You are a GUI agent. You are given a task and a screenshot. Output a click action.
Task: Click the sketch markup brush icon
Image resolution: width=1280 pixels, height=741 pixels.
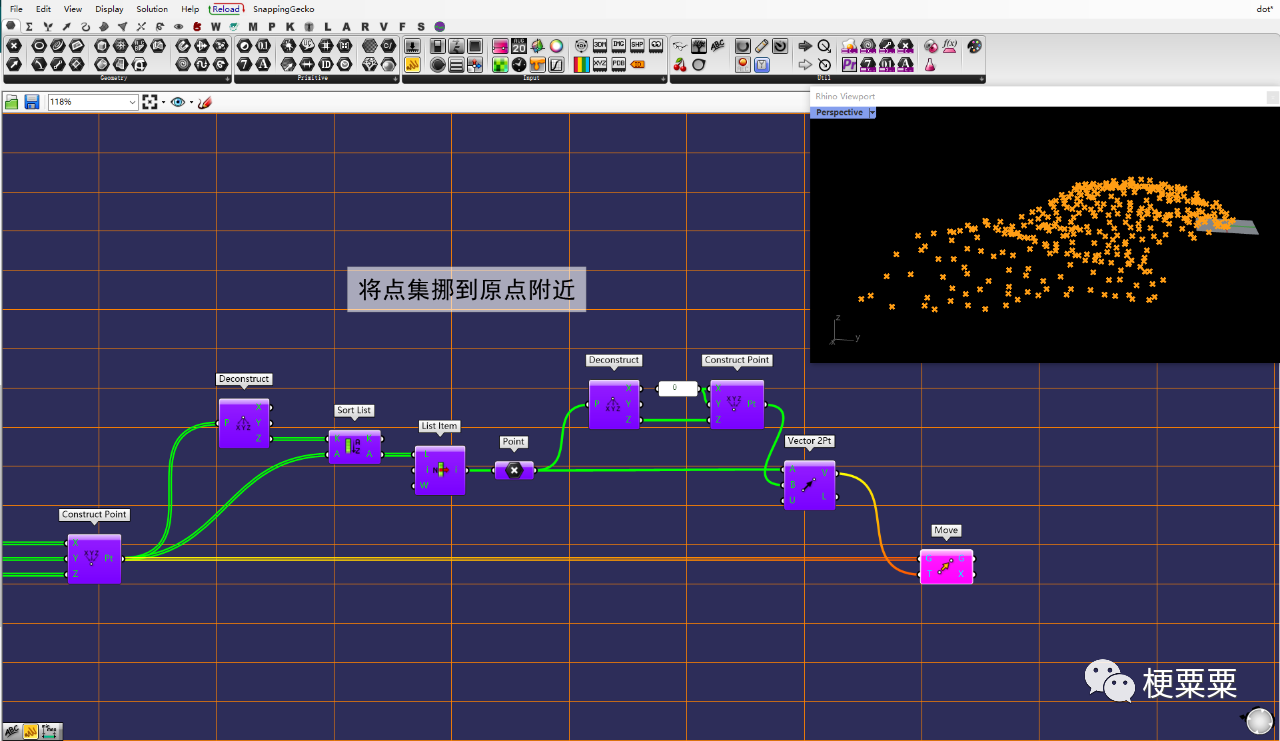(x=205, y=102)
